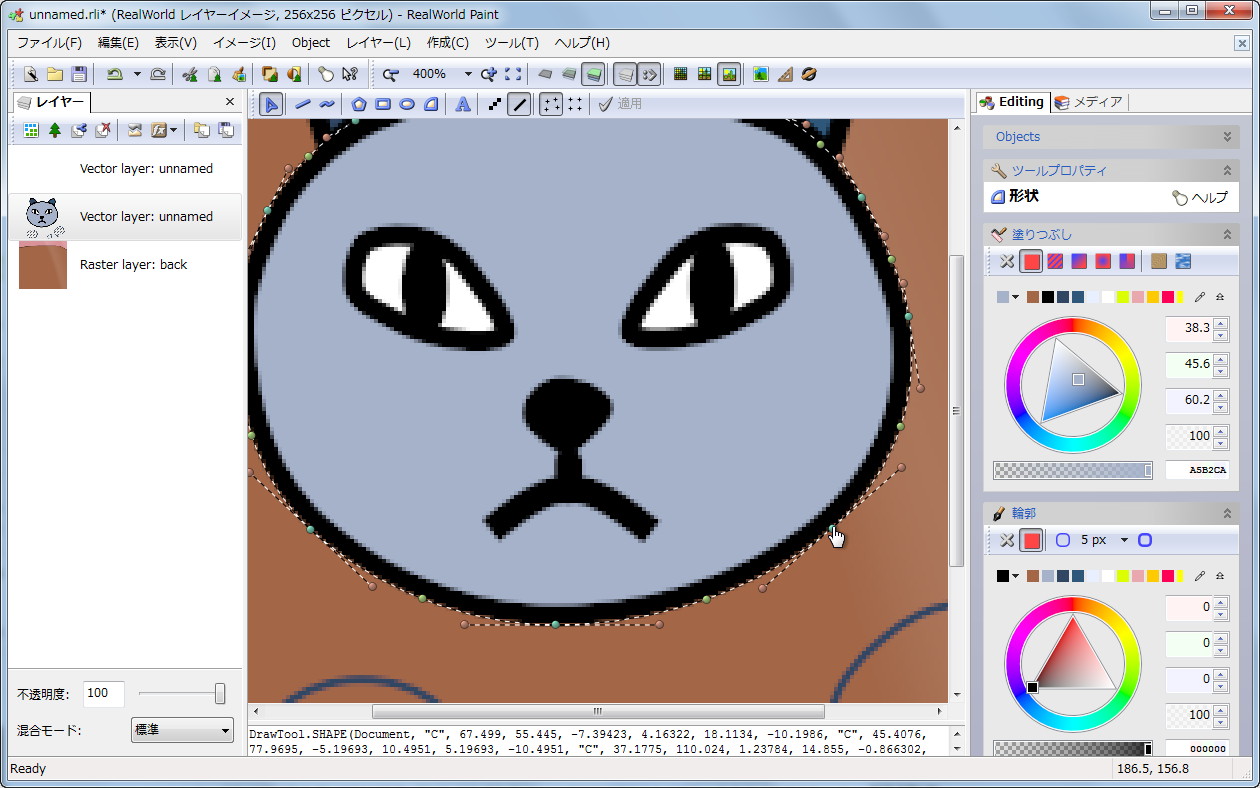Select the polygon shape tool
Viewport: 1260px width, 788px height.
point(359,104)
